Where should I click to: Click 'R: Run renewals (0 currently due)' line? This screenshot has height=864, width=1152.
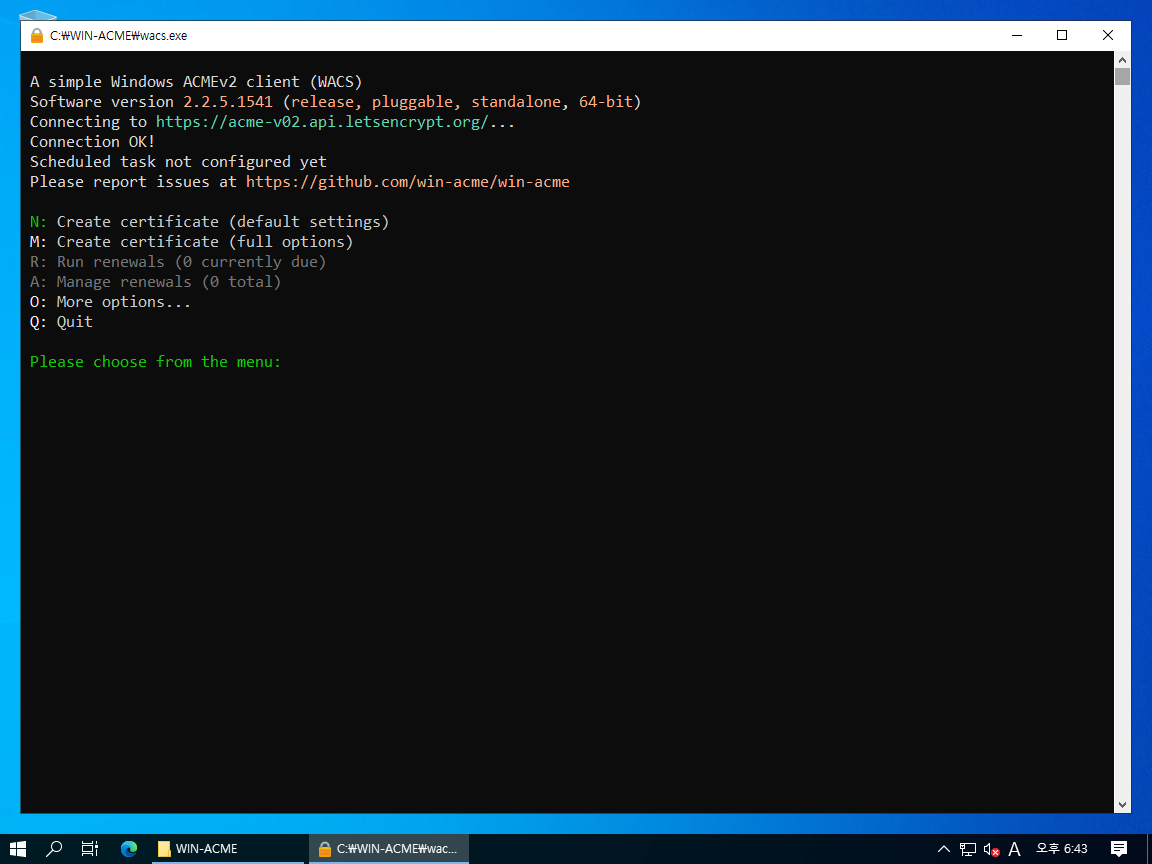pos(178,262)
